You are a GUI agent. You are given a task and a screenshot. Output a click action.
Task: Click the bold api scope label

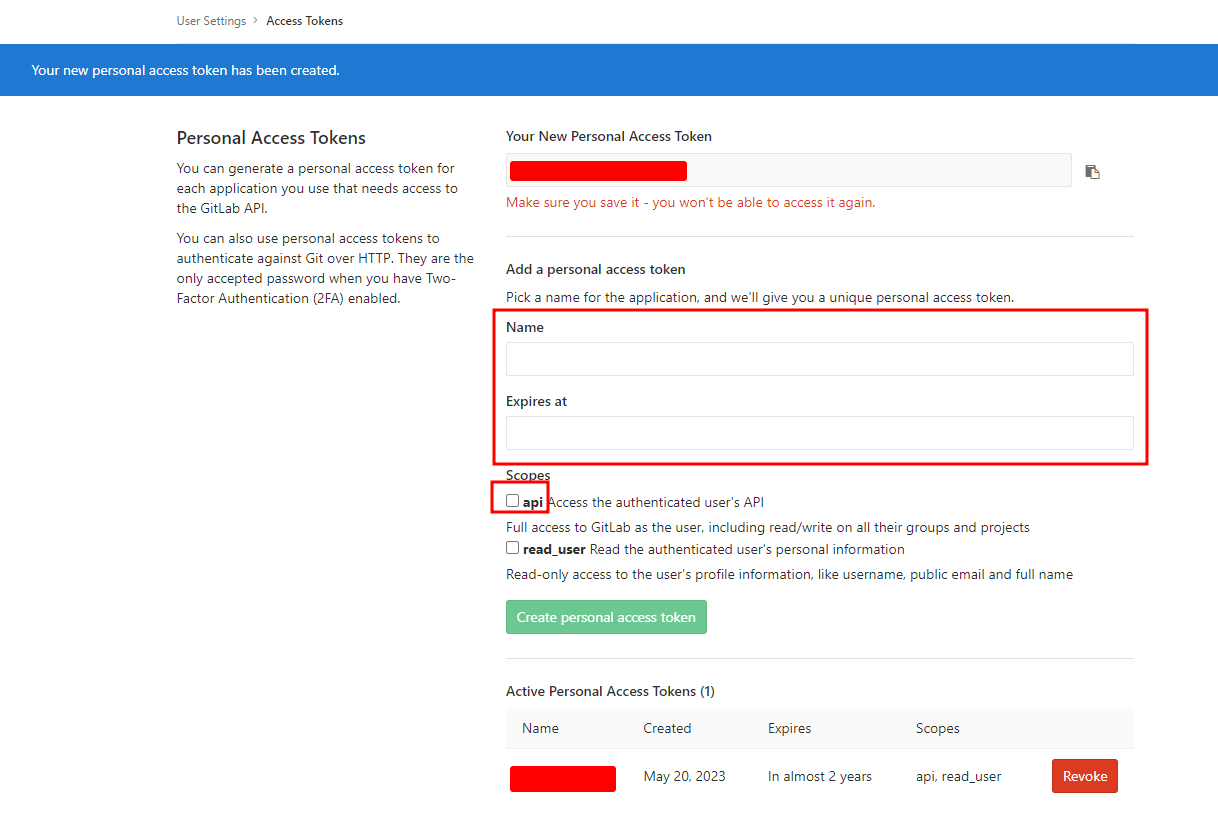click(x=532, y=501)
